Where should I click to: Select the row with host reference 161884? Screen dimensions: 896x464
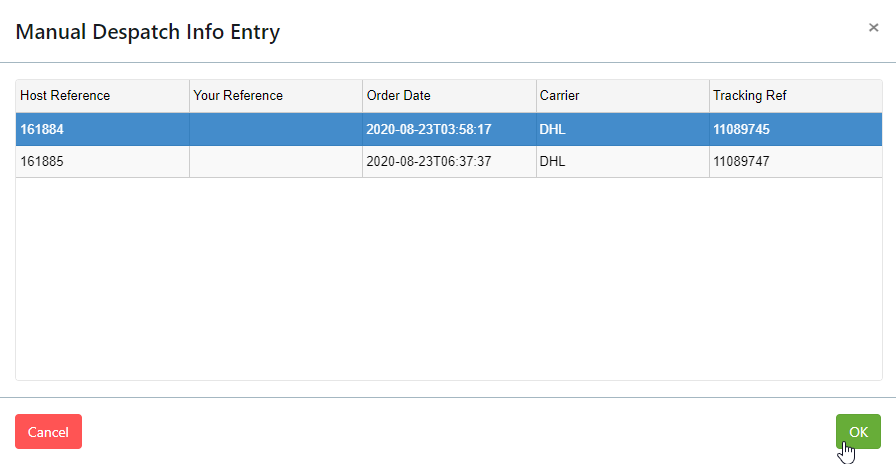[449, 130]
